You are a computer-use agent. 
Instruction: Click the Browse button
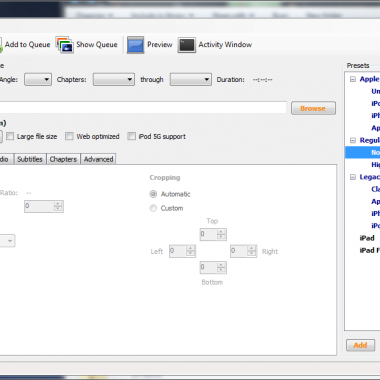313,108
